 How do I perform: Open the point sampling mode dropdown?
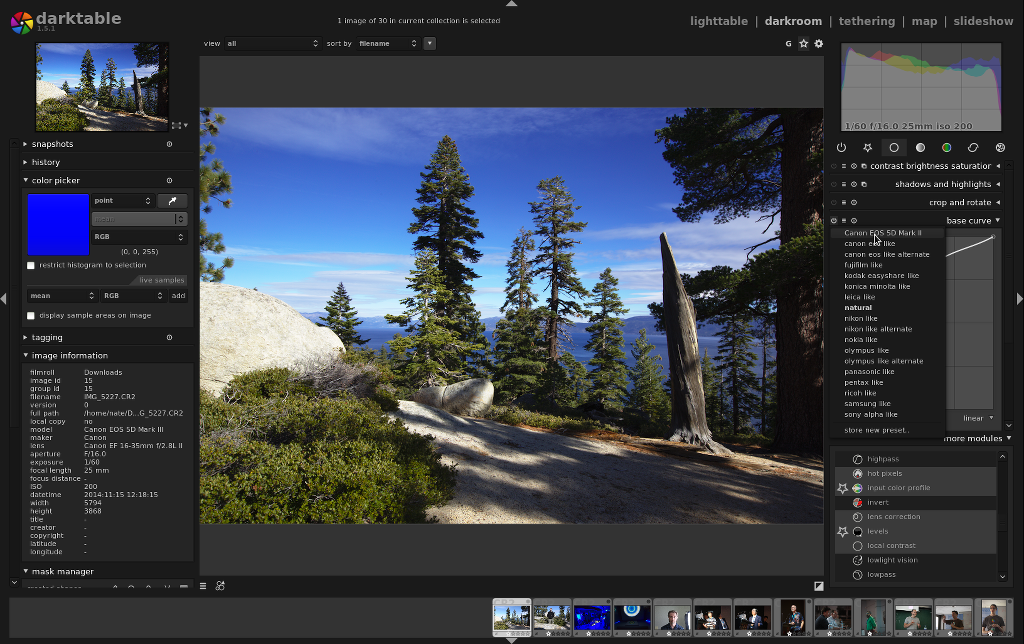tap(122, 201)
